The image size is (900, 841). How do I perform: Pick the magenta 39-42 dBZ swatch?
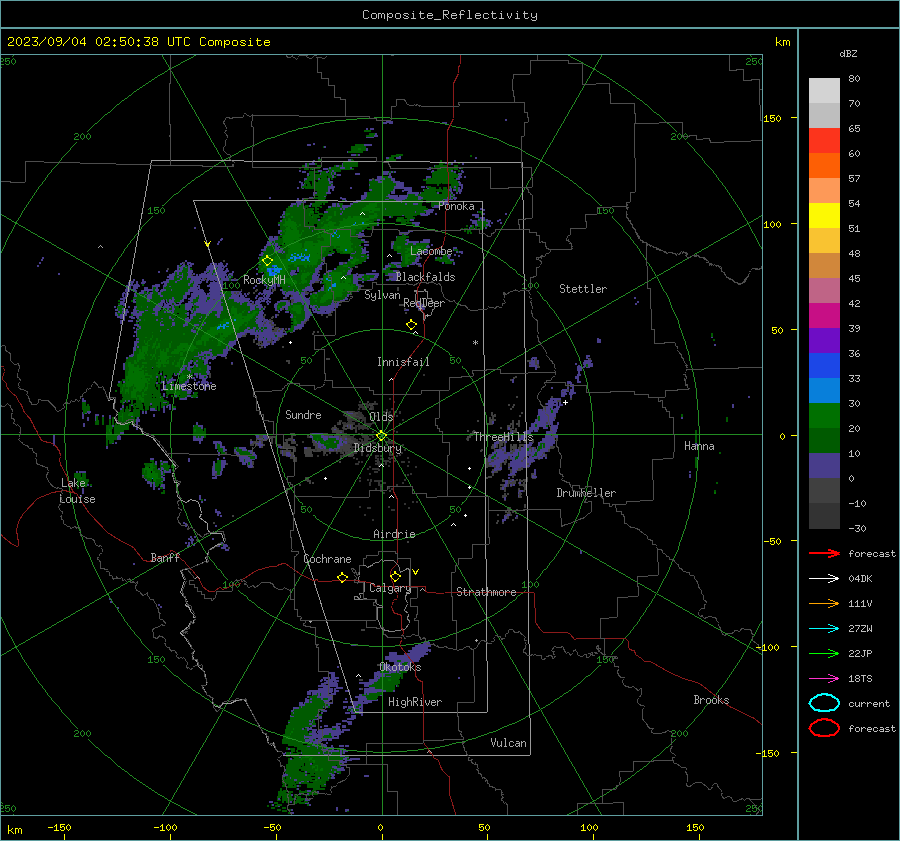(824, 315)
